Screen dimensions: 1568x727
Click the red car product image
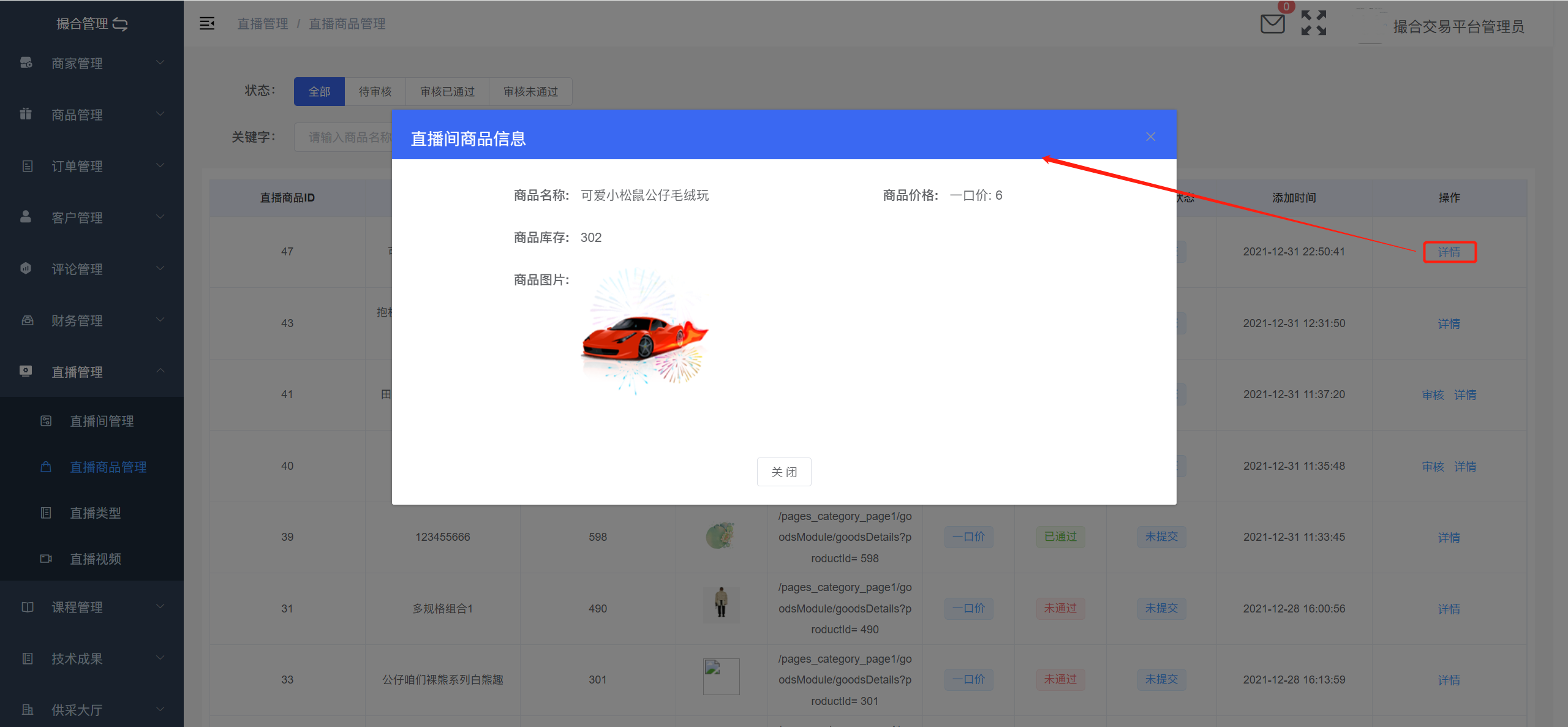644,331
